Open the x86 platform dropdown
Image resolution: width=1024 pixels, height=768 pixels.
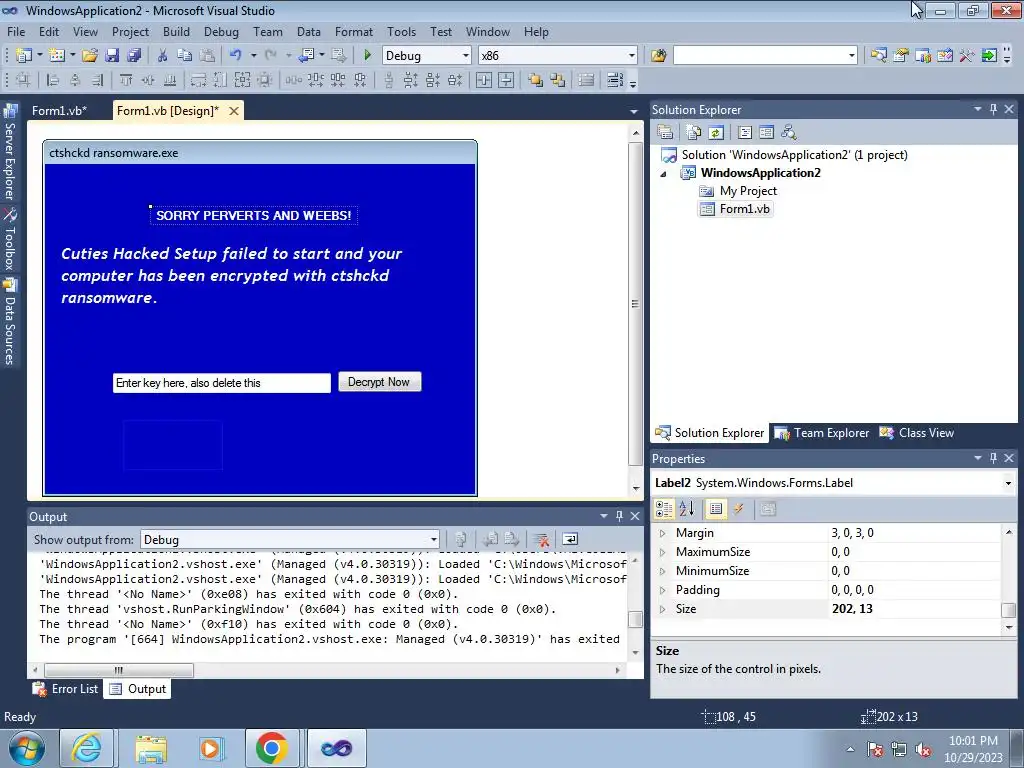tap(632, 56)
